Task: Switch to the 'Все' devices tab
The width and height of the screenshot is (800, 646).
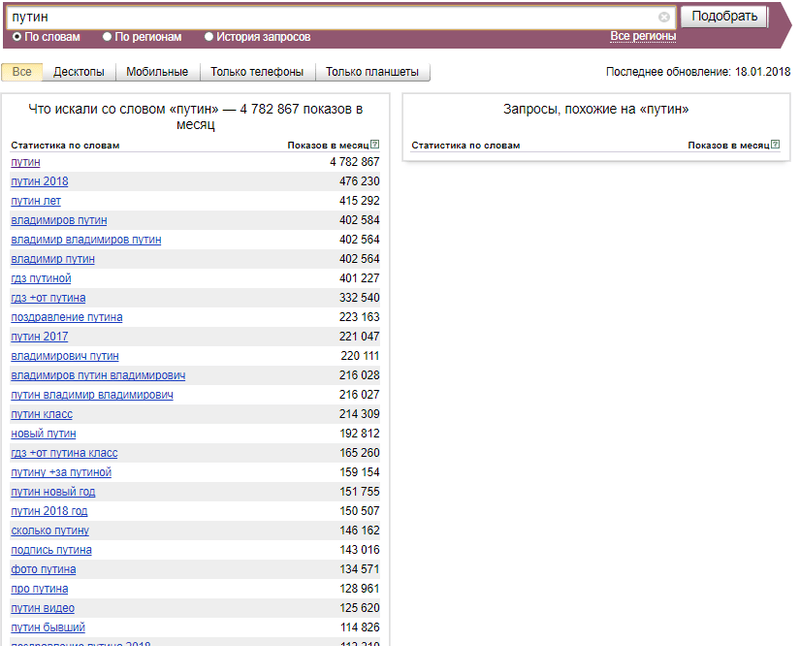Action: coord(22,72)
